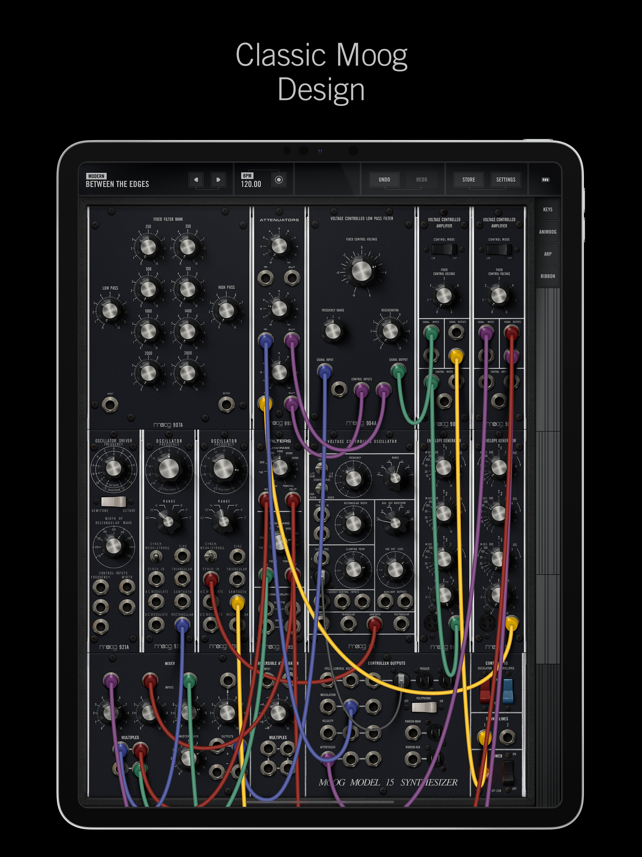The height and width of the screenshot is (857, 642).
Task: Flip the Semitone/Octave switch on Oscillator Driver
Action: [113, 502]
